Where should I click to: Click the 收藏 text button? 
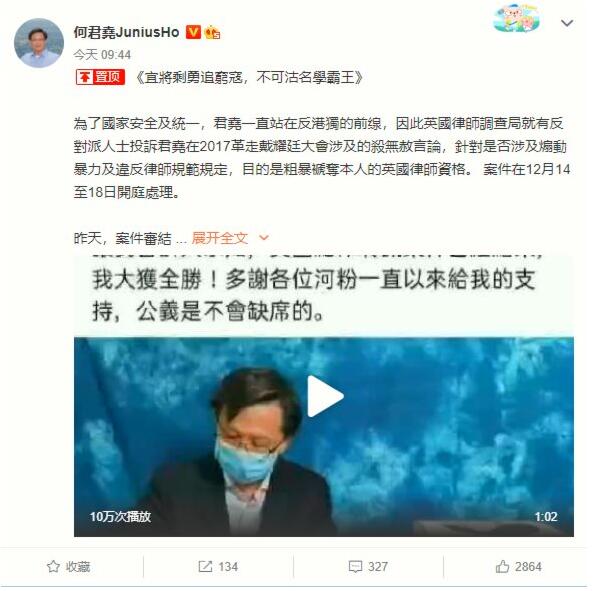[78, 567]
